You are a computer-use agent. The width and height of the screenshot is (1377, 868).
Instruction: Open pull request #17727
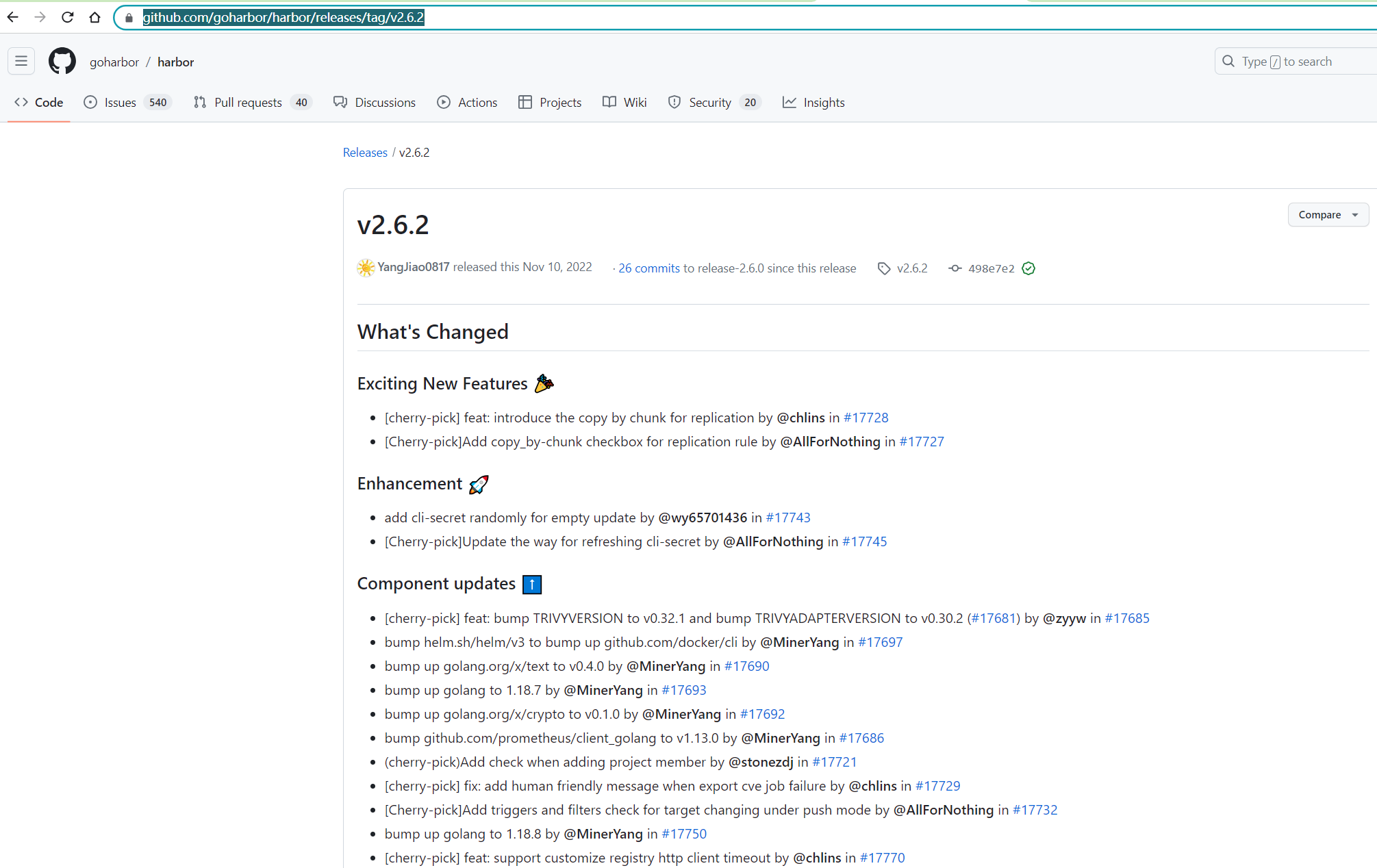922,442
